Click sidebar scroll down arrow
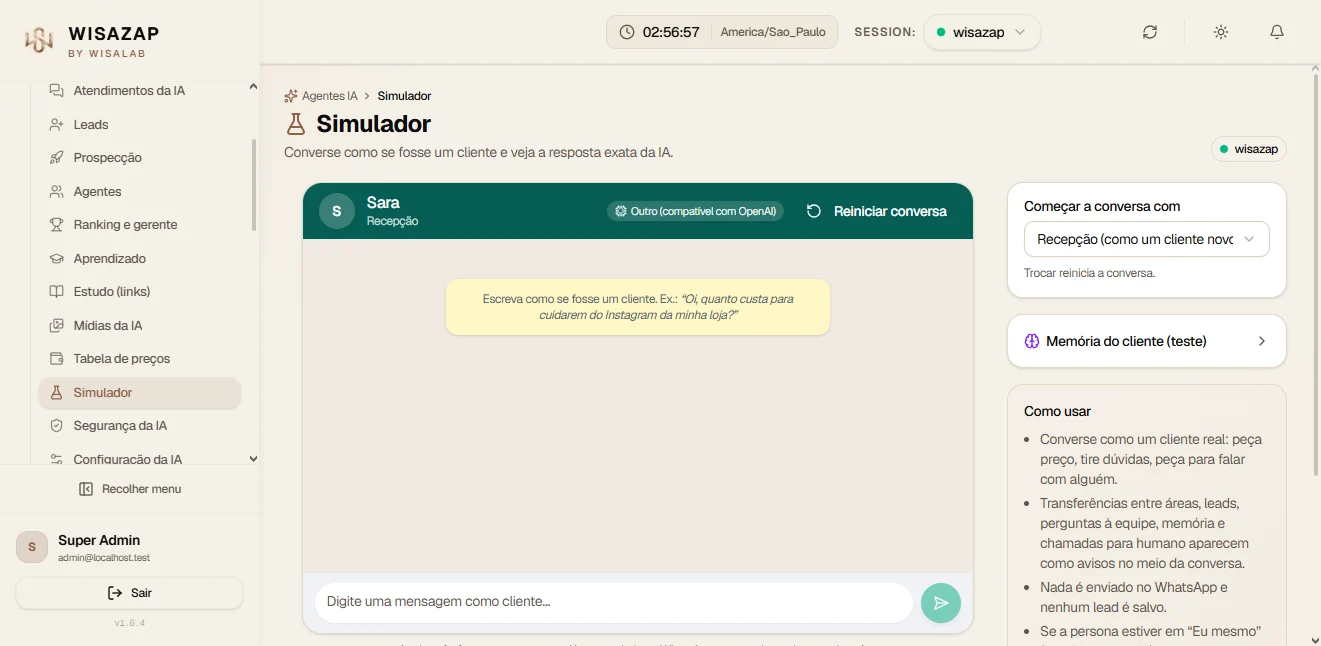The width and height of the screenshot is (1321, 646). click(x=253, y=459)
